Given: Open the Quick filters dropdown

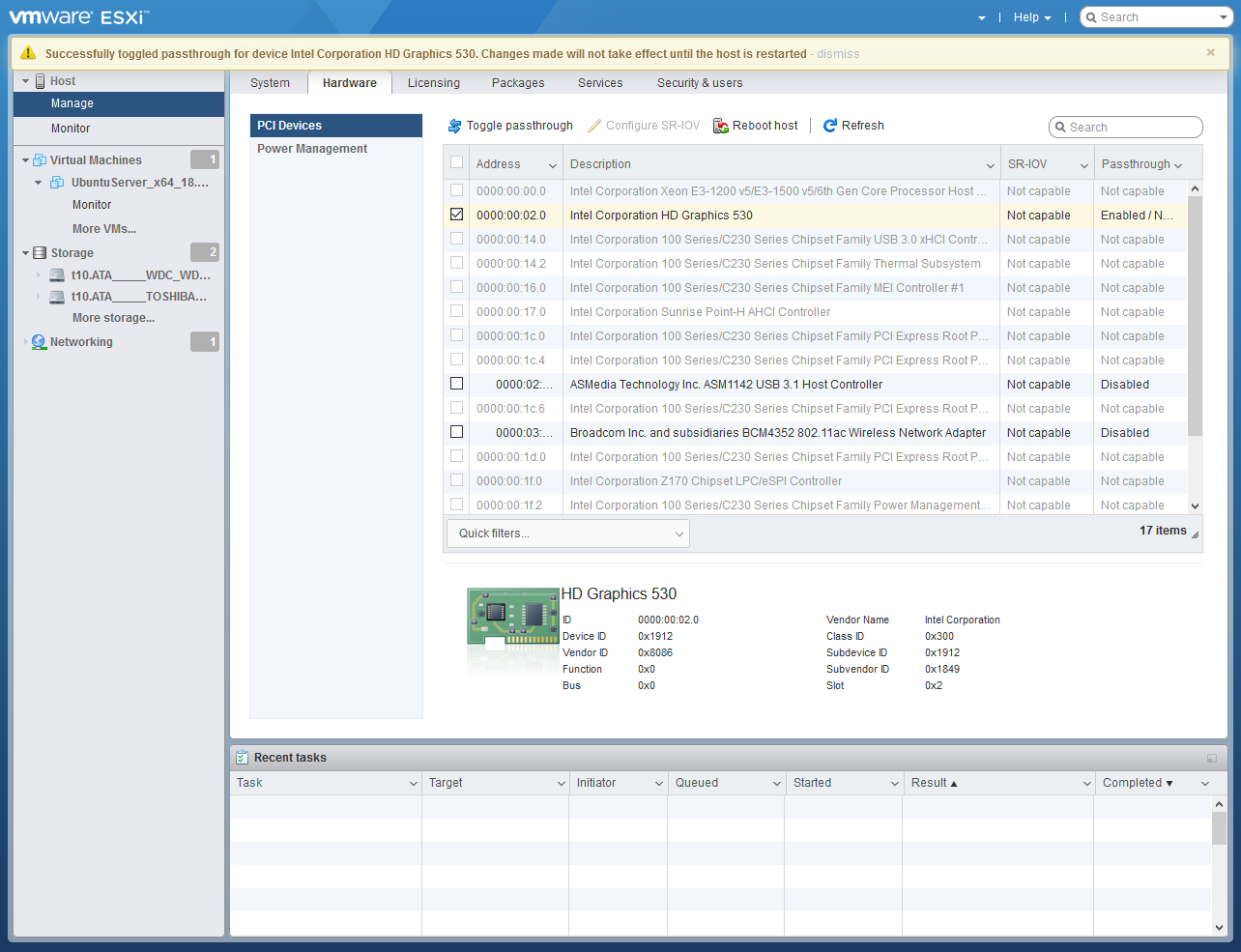Looking at the screenshot, I should pos(568,534).
